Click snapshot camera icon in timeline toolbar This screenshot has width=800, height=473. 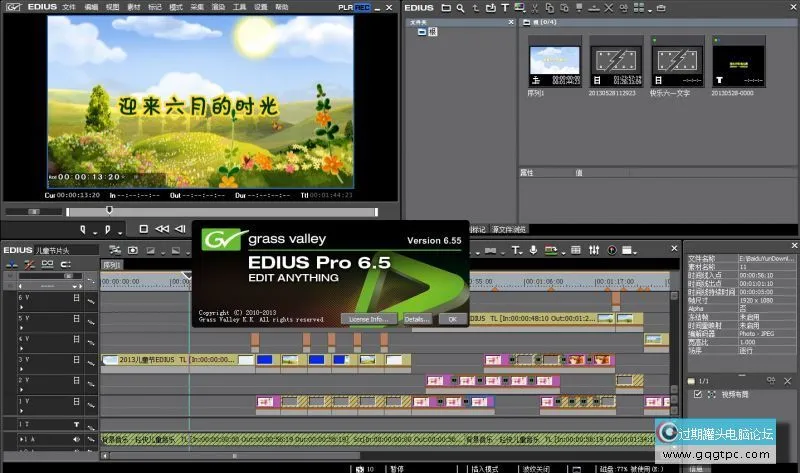[x=133, y=250]
